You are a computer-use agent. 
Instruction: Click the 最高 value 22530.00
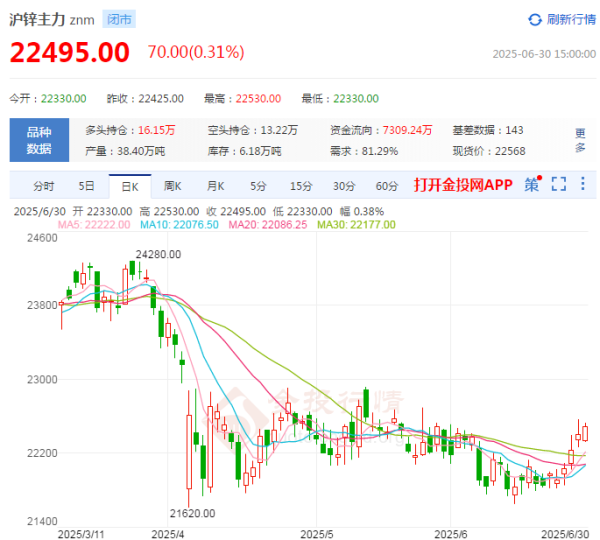coord(258,99)
